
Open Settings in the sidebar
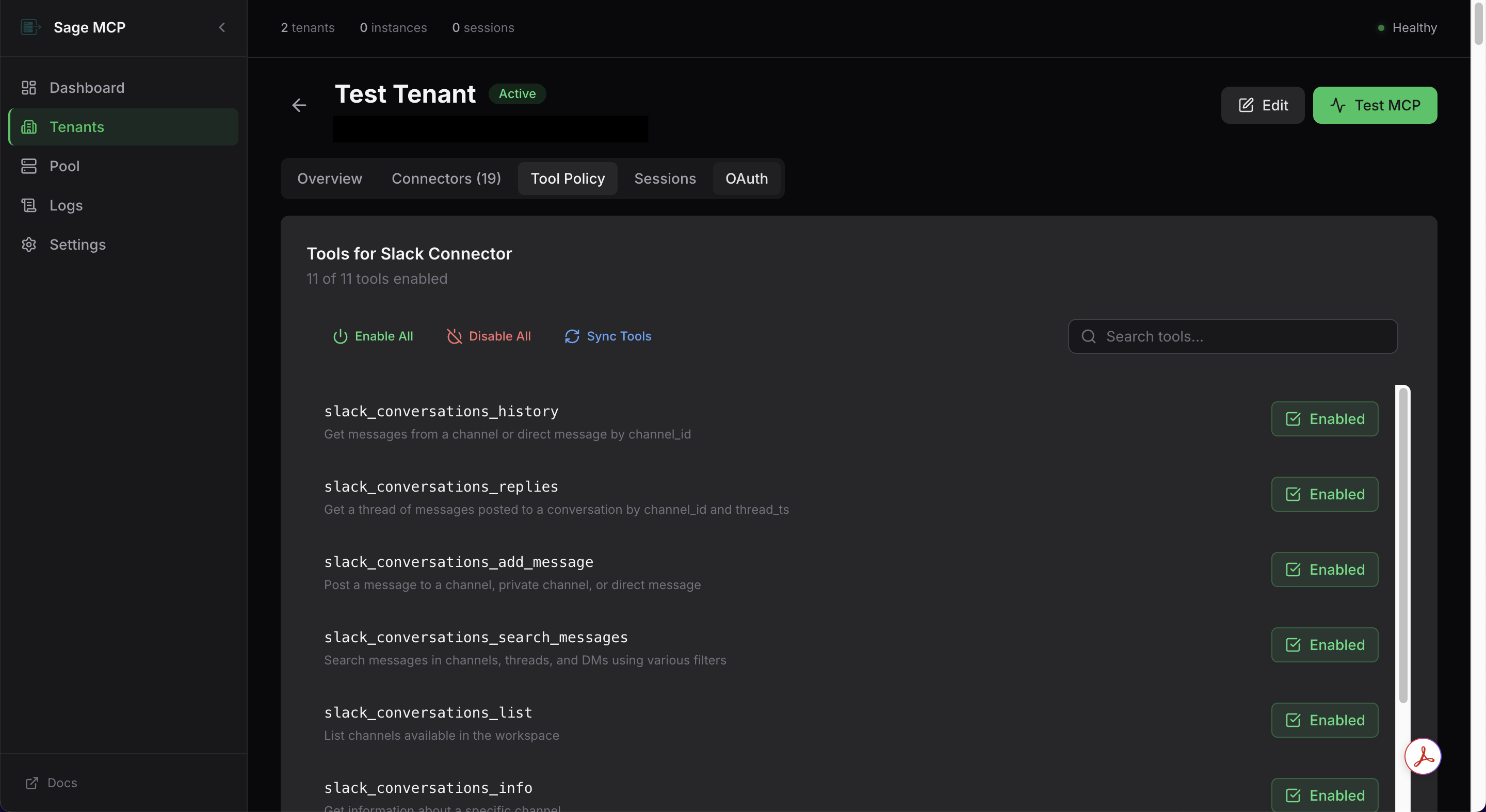(123, 245)
